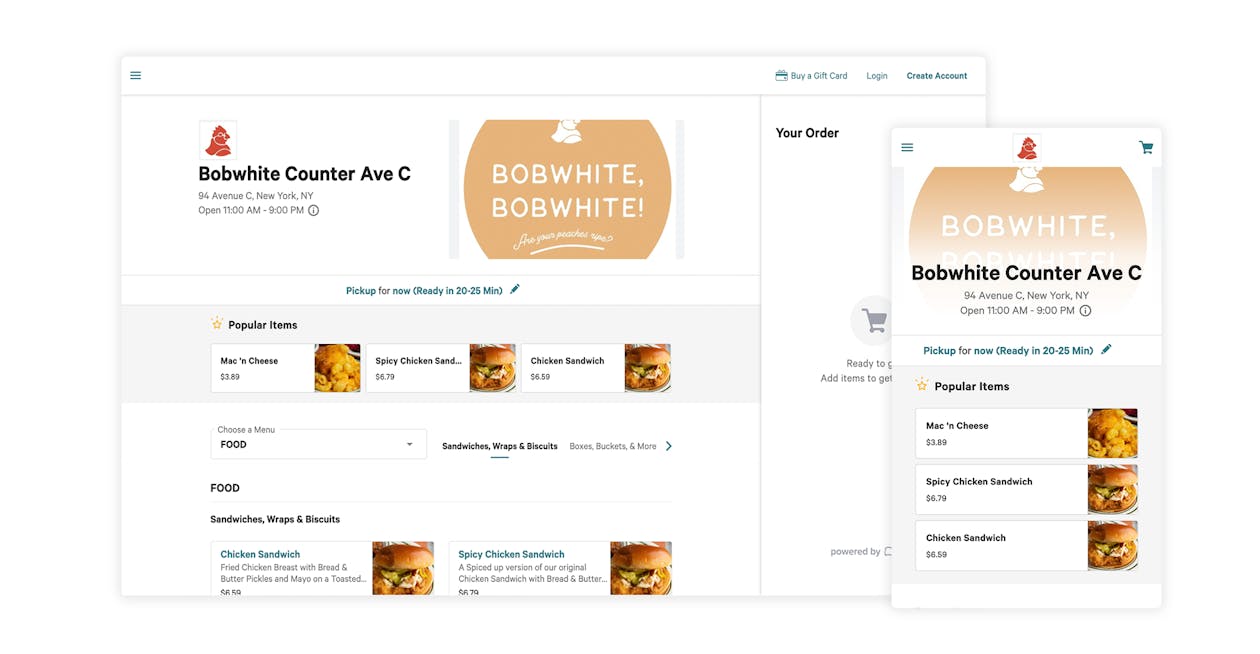The image size is (1260, 654).
Task: Click the Popular Items star icon on mobile
Action: click(x=922, y=384)
